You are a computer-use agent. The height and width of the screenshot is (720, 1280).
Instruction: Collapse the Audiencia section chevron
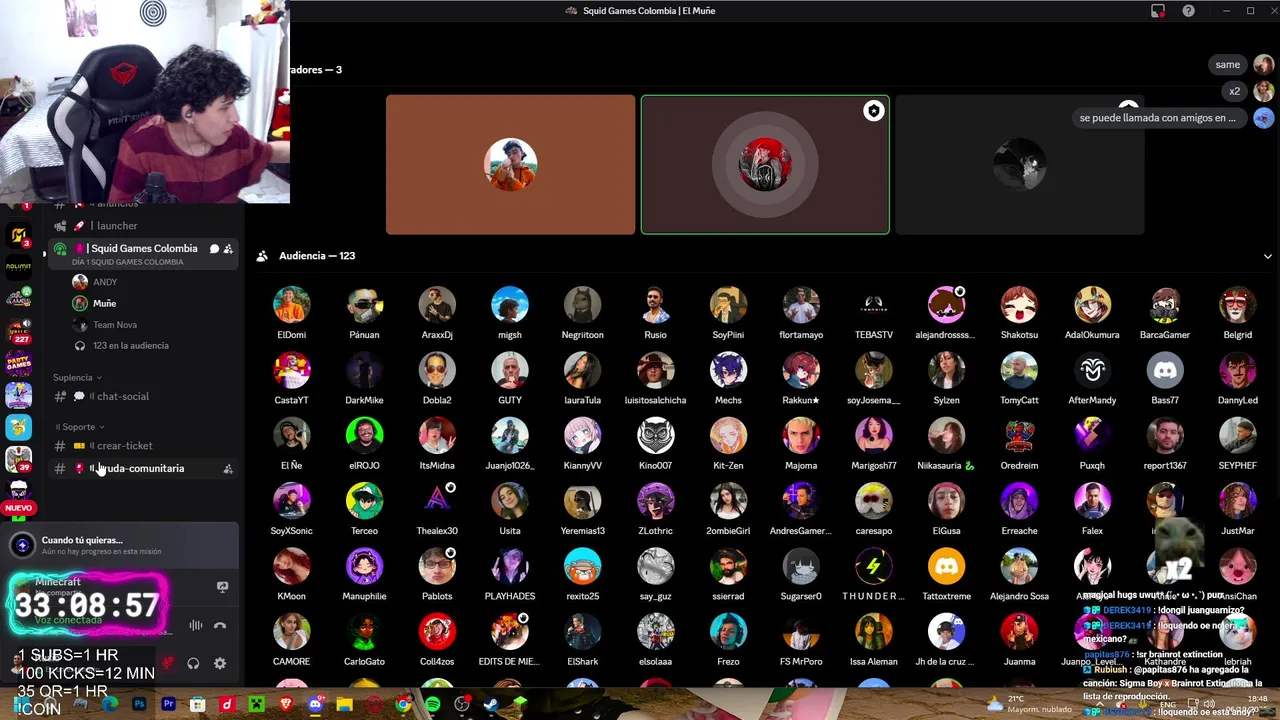click(1267, 256)
